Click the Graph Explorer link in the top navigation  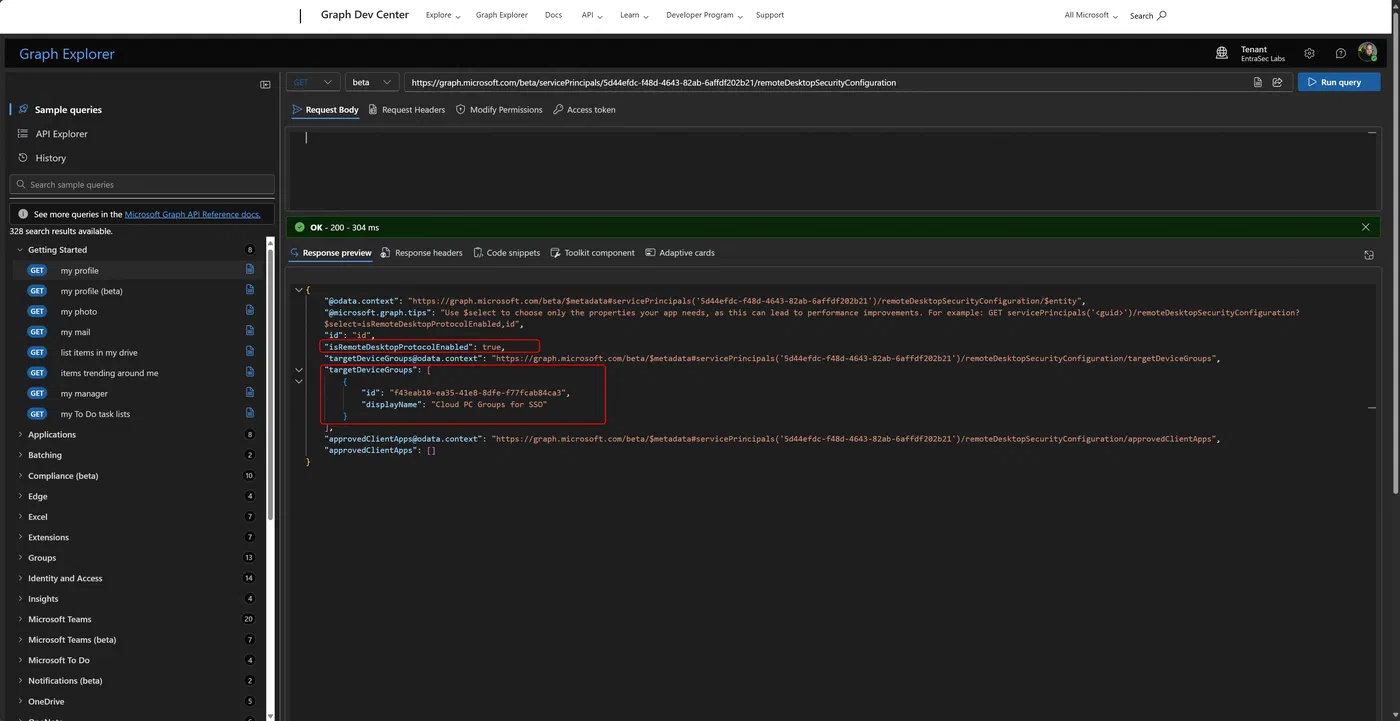502,16
